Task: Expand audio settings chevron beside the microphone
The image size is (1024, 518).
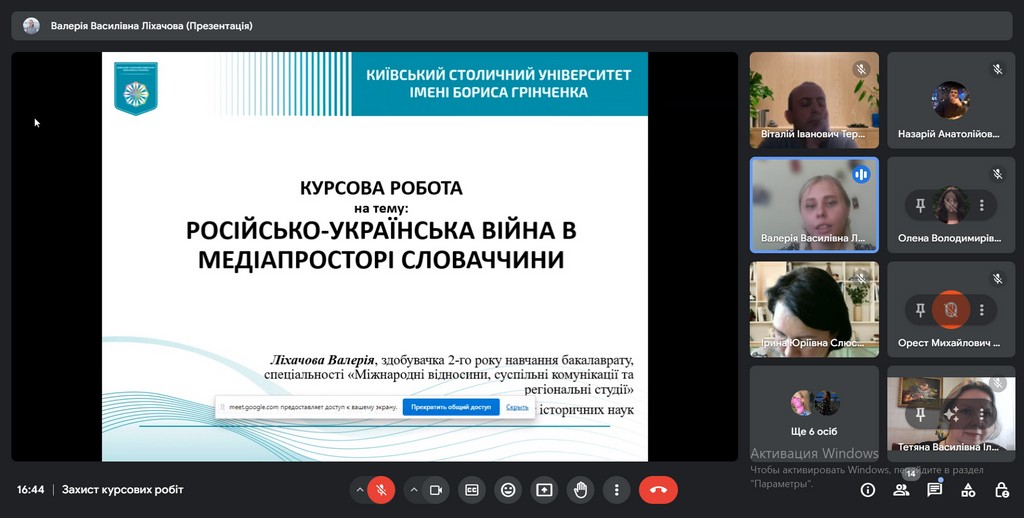Action: [x=358, y=490]
